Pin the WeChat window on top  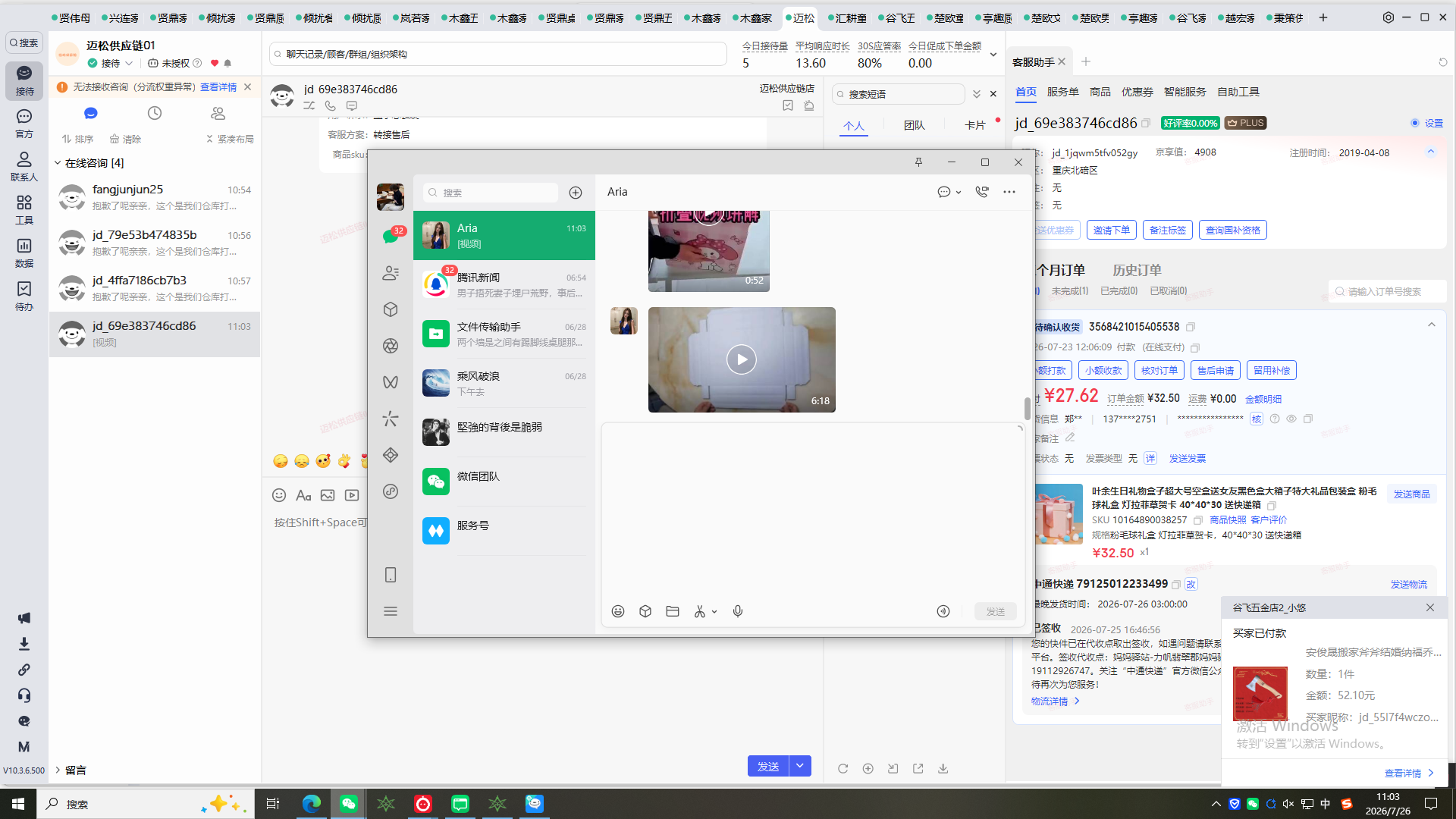pos(918,162)
